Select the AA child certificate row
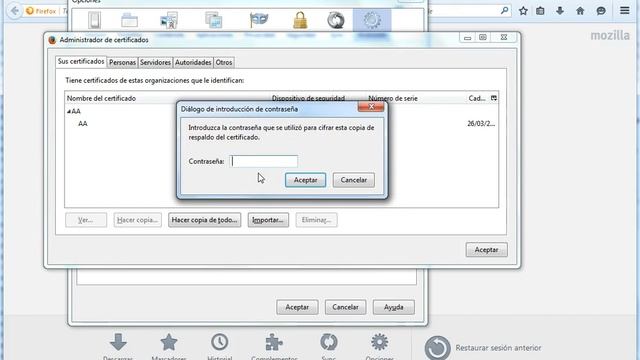Screen dimensions: 640x360 (281, 124)
